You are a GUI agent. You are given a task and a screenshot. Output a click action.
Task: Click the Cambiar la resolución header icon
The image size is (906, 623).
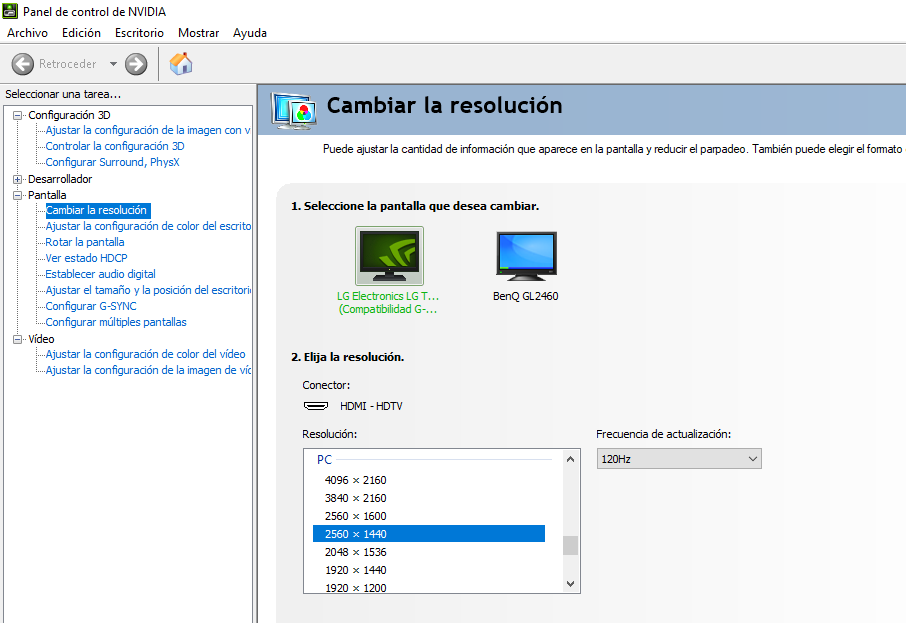tap(294, 110)
